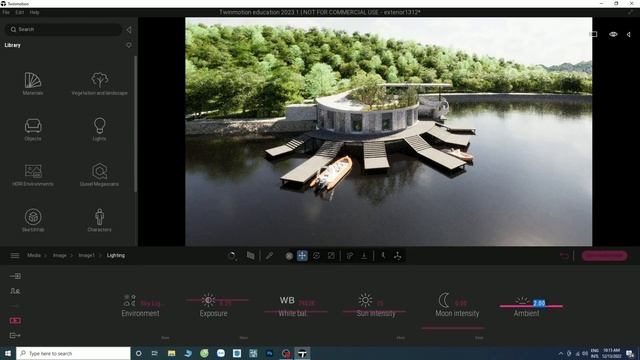640x360 pixels.
Task: Select the material picker tool in toolbar
Action: (250, 256)
